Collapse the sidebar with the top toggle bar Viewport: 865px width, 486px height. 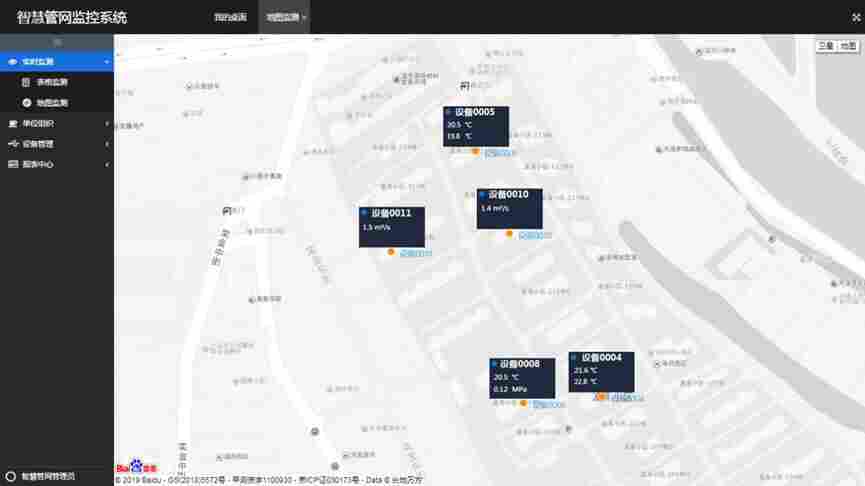click(x=57, y=42)
